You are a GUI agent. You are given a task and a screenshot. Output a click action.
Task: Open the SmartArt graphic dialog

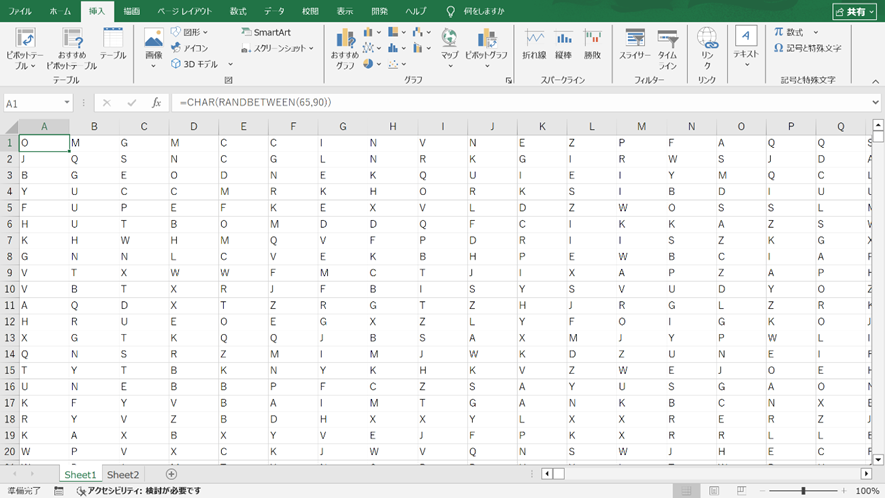point(265,32)
